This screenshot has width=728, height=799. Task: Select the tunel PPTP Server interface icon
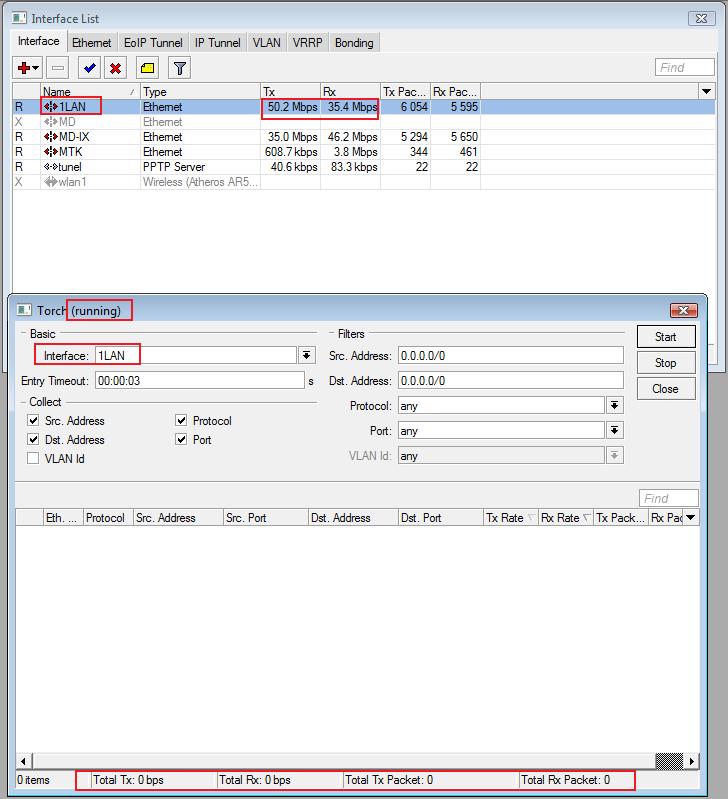pyautogui.click(x=50, y=167)
